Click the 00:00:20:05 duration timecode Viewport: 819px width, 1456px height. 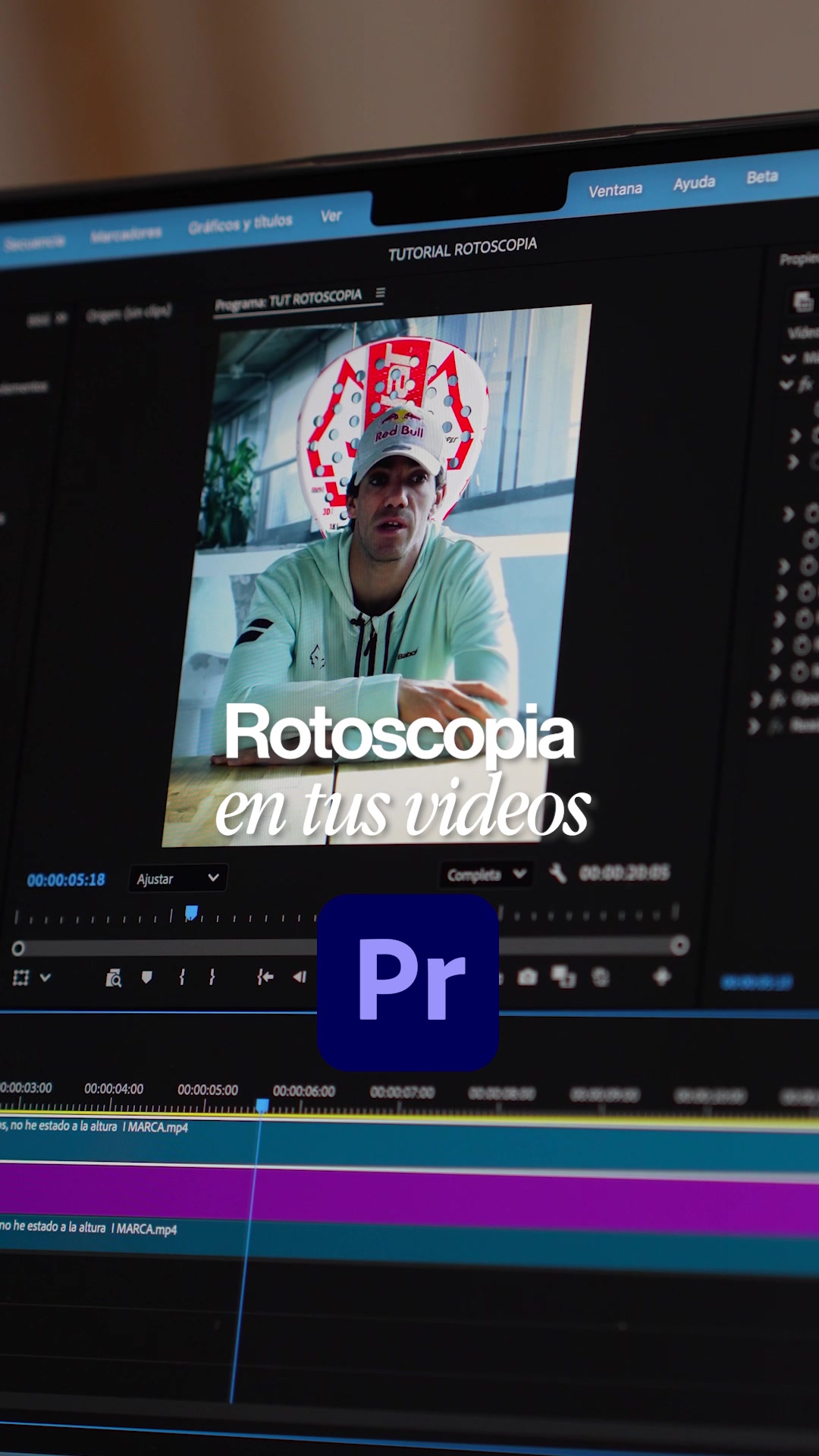click(x=625, y=873)
